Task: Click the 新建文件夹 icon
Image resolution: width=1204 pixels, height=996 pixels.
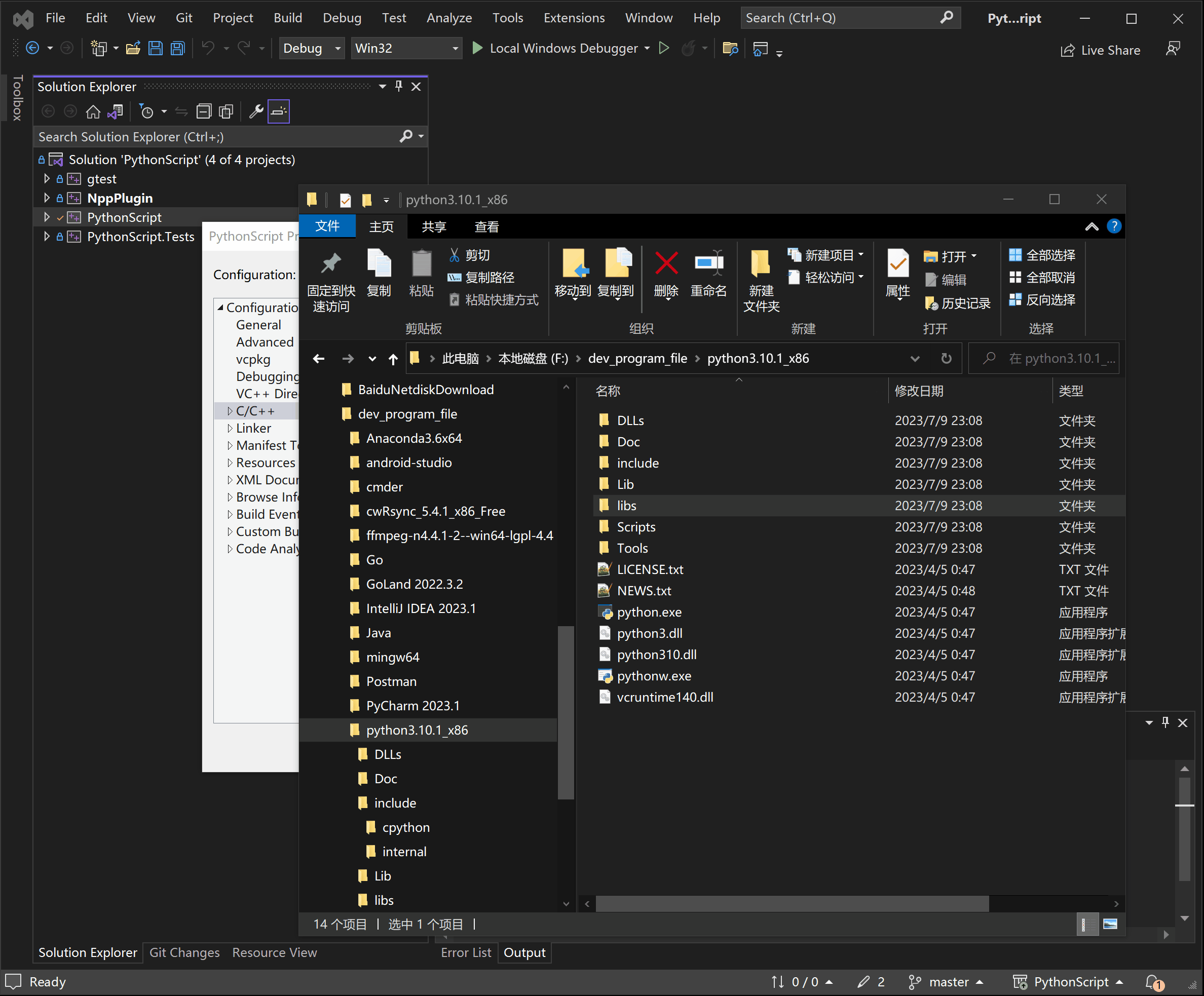Action: pos(761,263)
